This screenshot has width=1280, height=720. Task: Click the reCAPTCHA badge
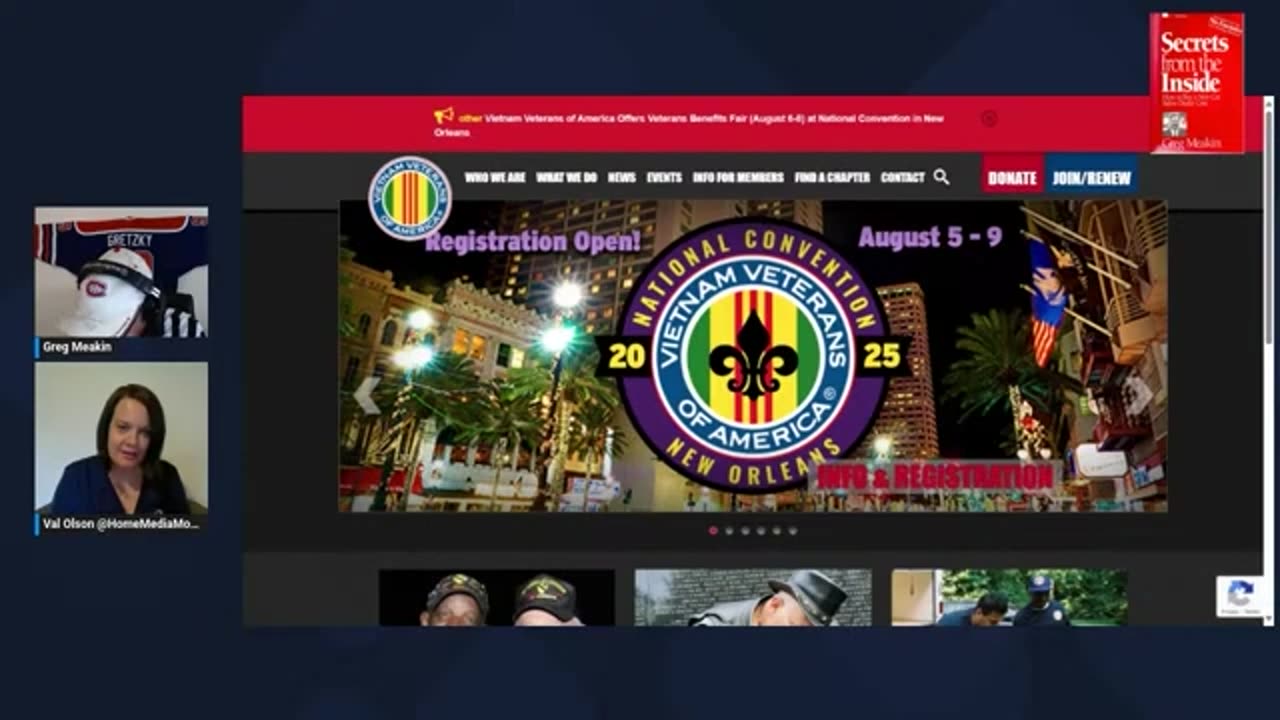[1240, 596]
